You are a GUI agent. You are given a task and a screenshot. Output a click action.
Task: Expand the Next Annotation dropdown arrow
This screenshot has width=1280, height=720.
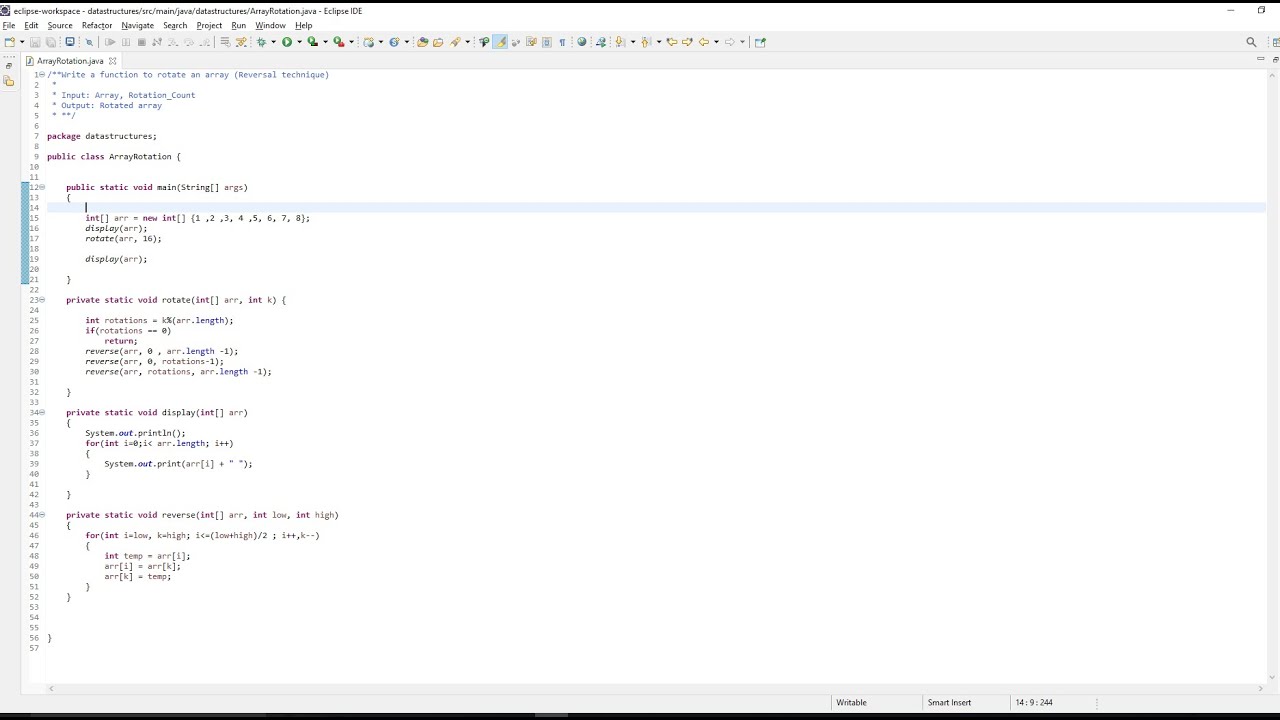click(x=633, y=42)
